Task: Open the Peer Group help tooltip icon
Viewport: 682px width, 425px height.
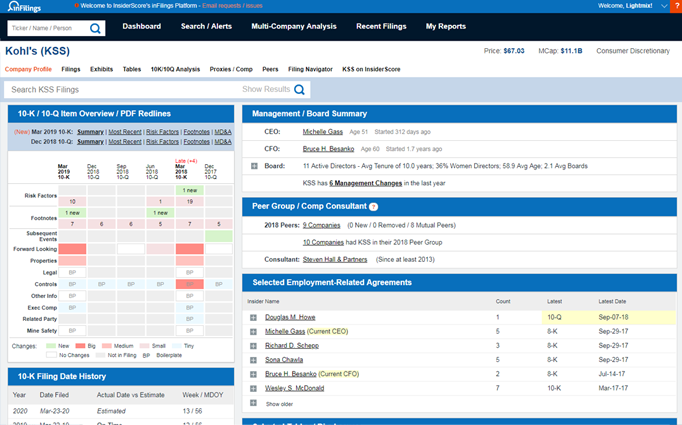Action: pos(373,207)
